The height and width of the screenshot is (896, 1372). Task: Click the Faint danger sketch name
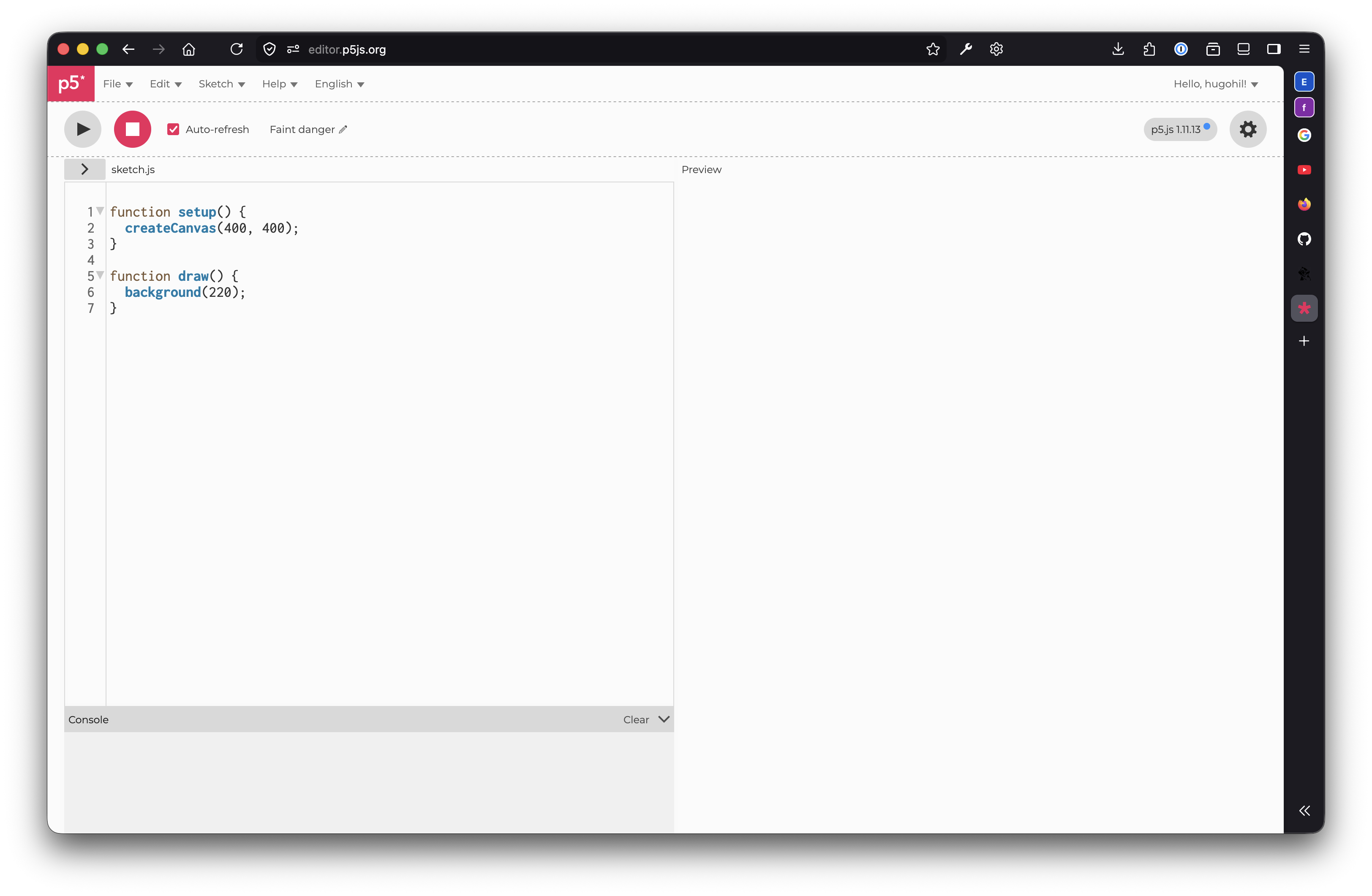pos(302,130)
